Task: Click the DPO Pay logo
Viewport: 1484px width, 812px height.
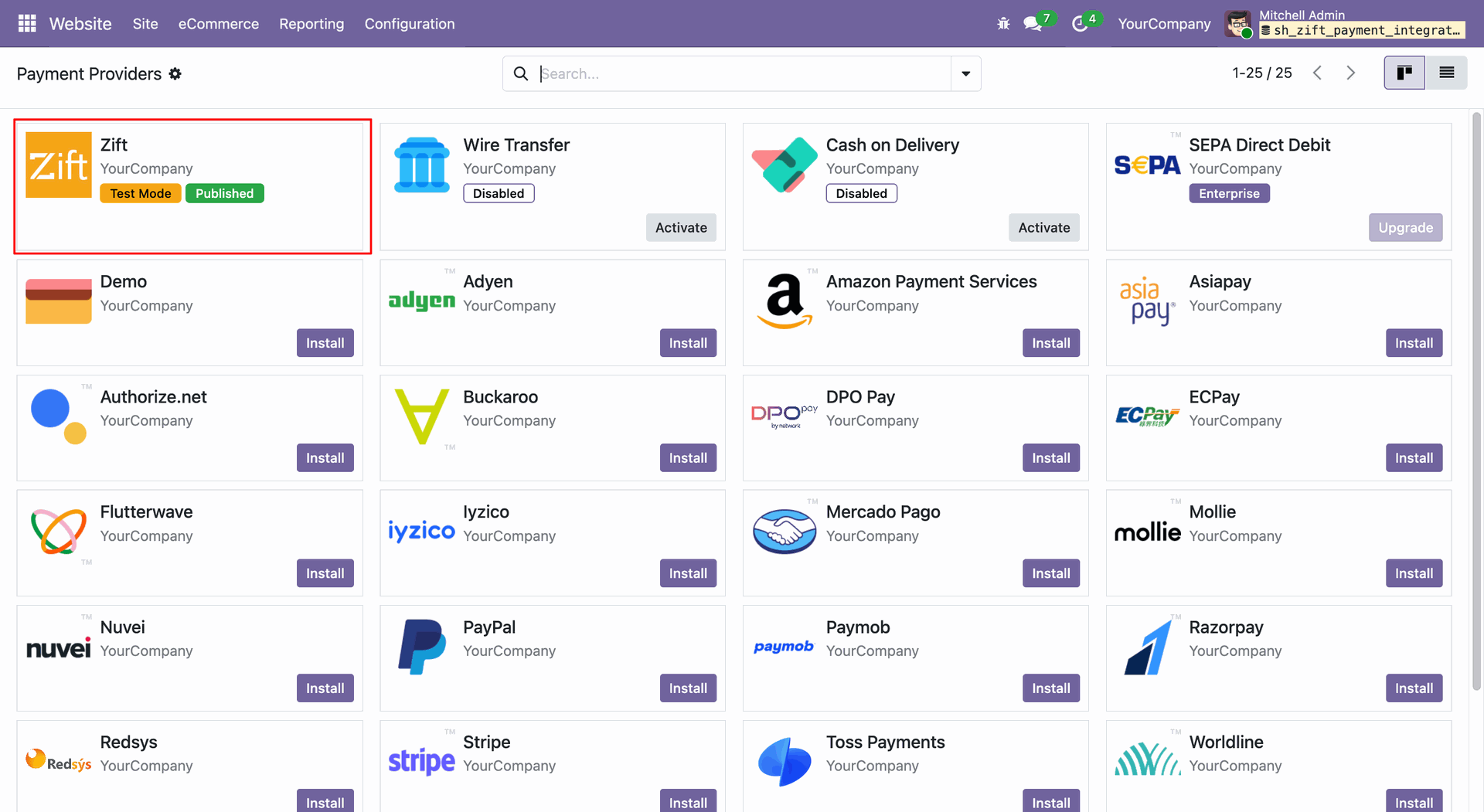Action: point(785,416)
